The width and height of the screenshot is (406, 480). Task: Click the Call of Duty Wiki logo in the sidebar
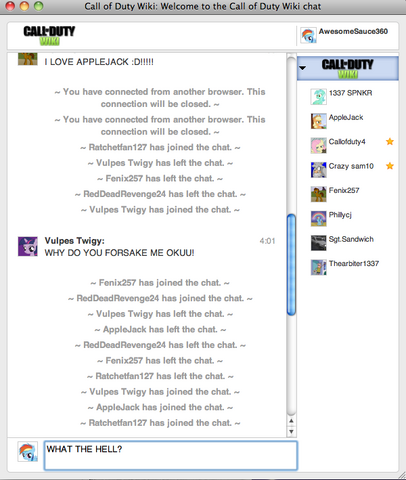click(x=347, y=68)
